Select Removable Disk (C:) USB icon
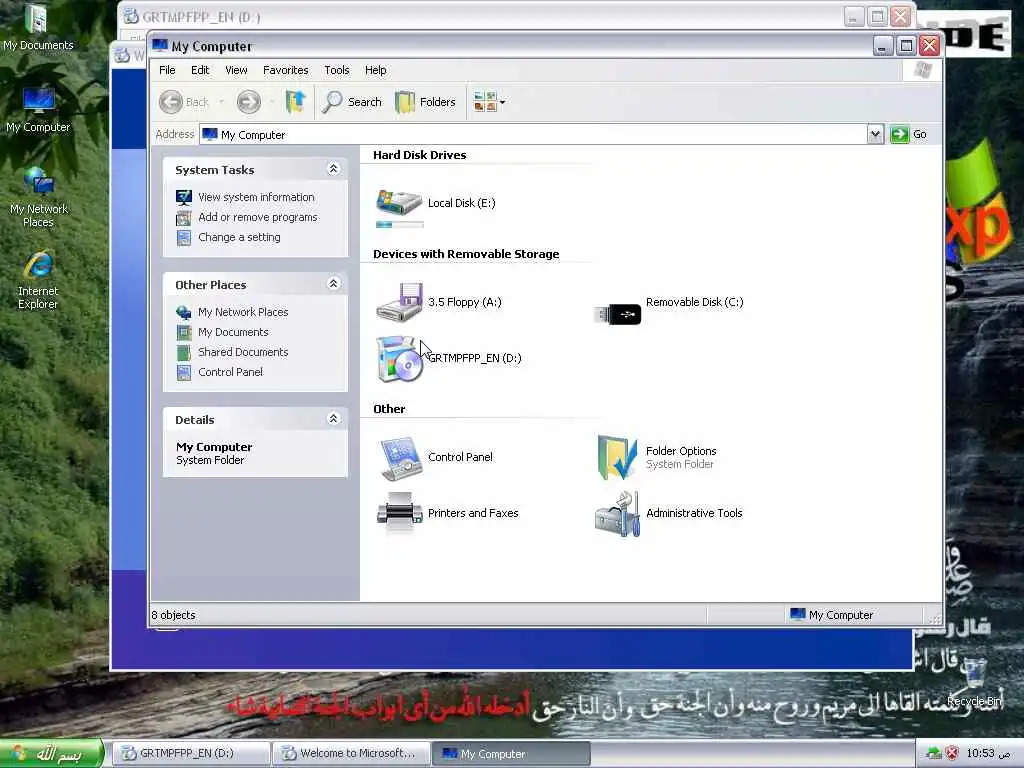The height and width of the screenshot is (768, 1024). (617, 314)
